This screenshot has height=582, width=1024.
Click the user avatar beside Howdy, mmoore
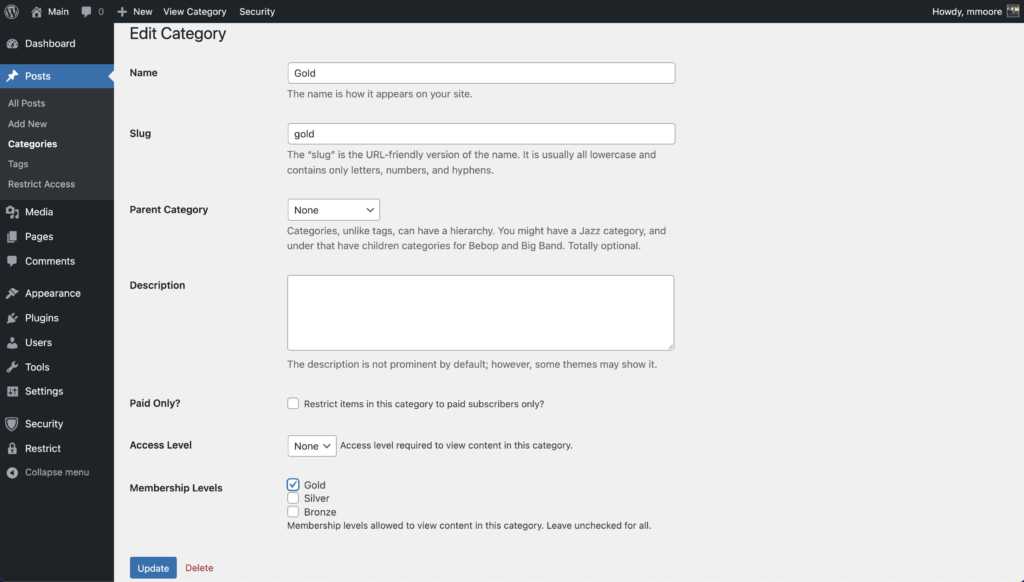coord(1013,11)
